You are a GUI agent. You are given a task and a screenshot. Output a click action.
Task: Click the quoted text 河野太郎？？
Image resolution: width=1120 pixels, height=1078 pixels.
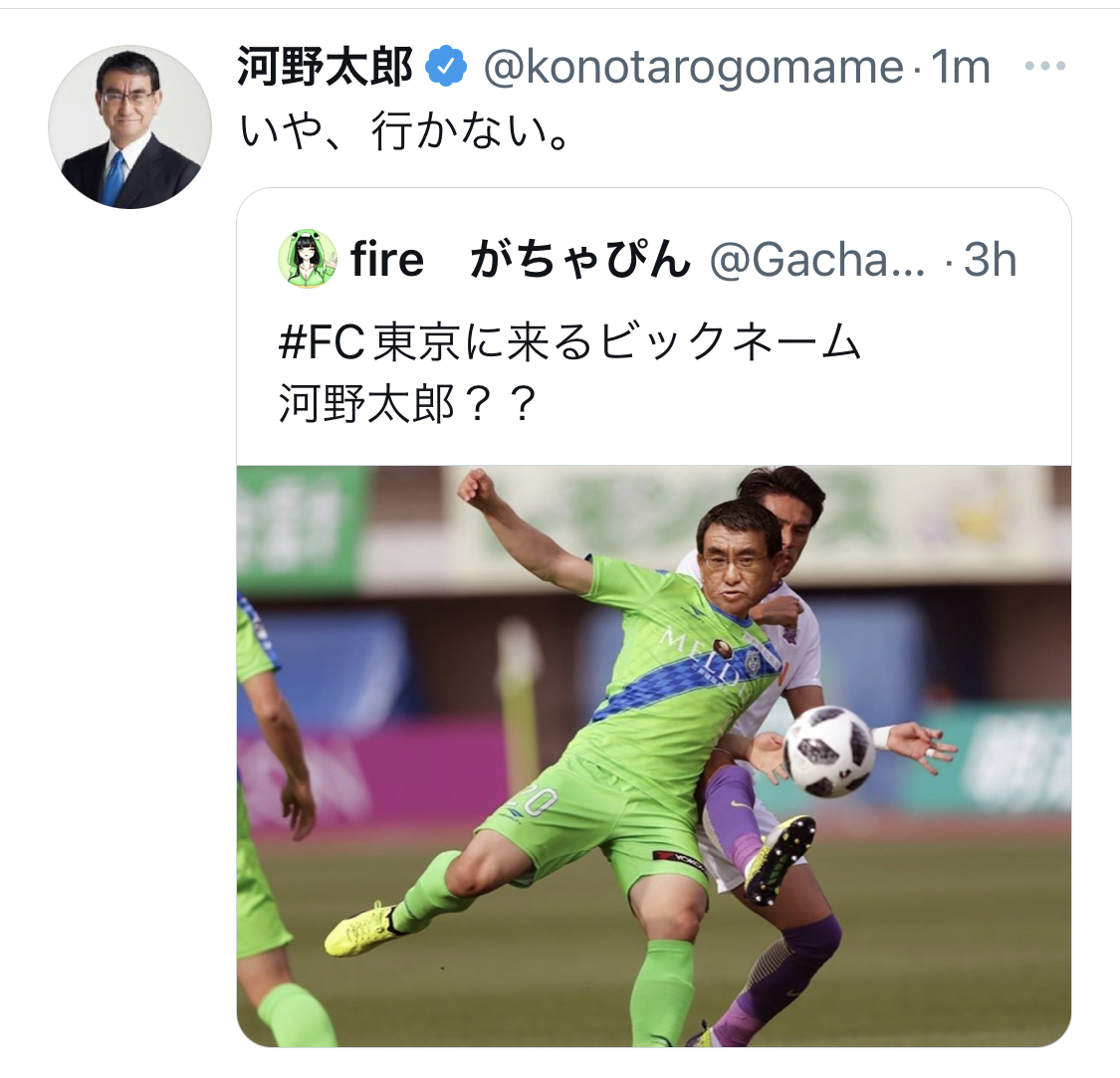408,405
